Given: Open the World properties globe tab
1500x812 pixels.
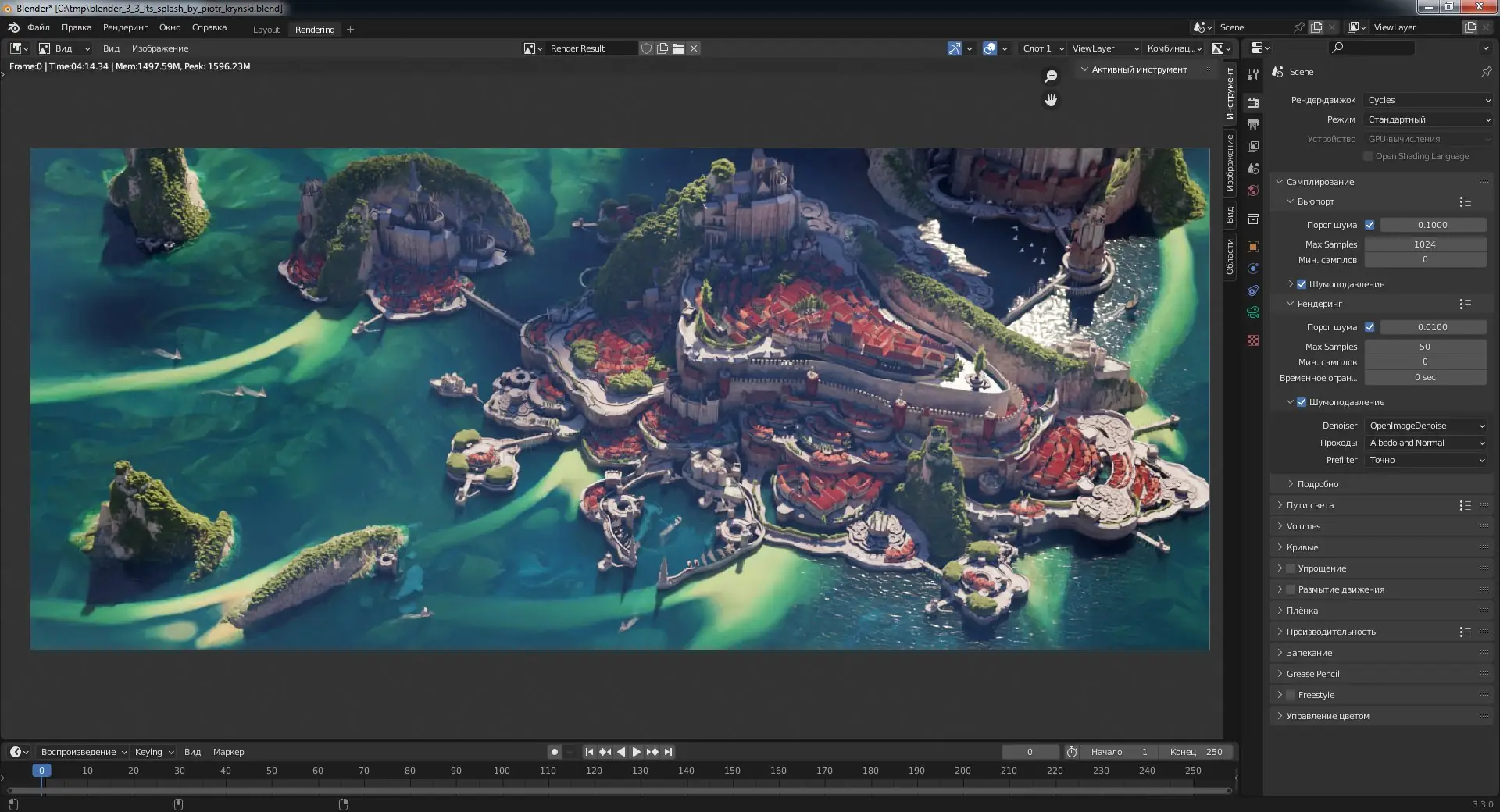Looking at the screenshot, I should tap(1253, 191).
